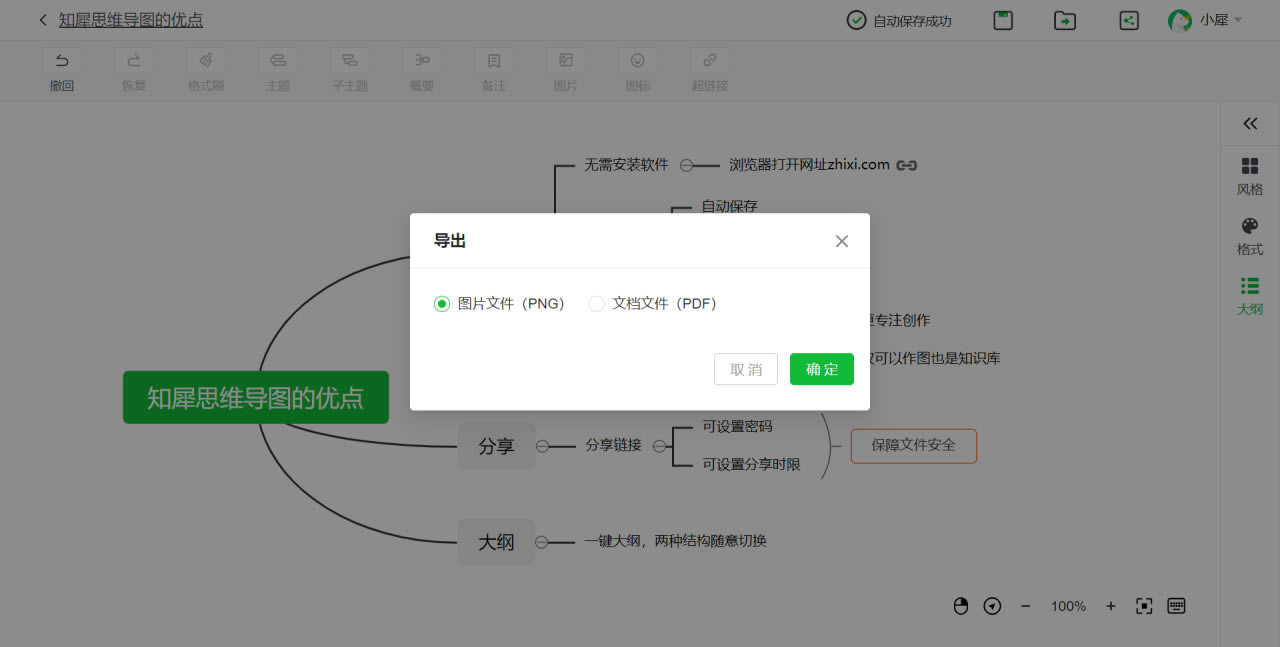This screenshot has height=647, width=1280.
Task: Add a topic with 主题 tool
Action: click(278, 70)
